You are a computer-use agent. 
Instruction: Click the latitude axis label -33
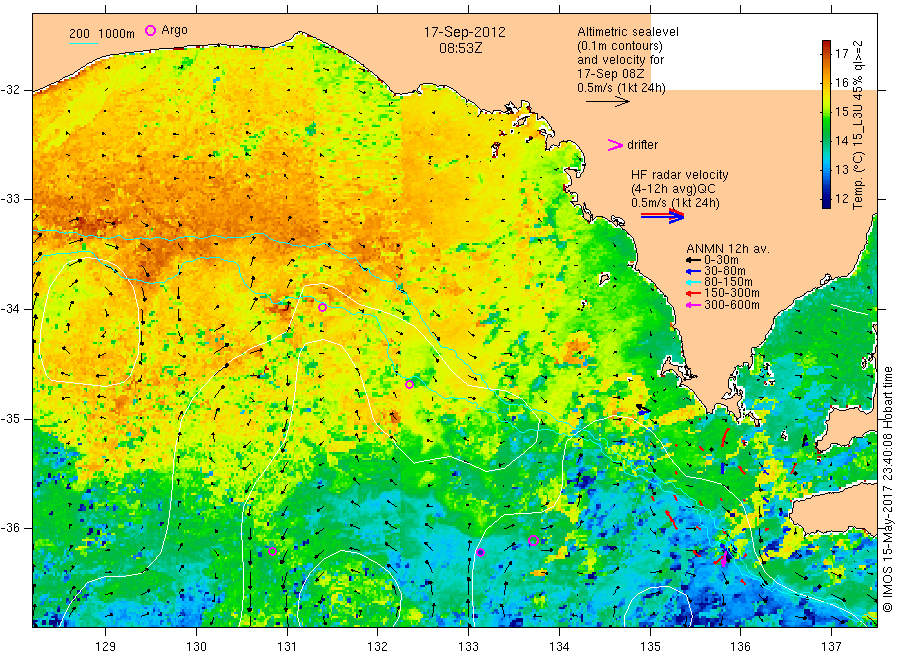(x=10, y=199)
